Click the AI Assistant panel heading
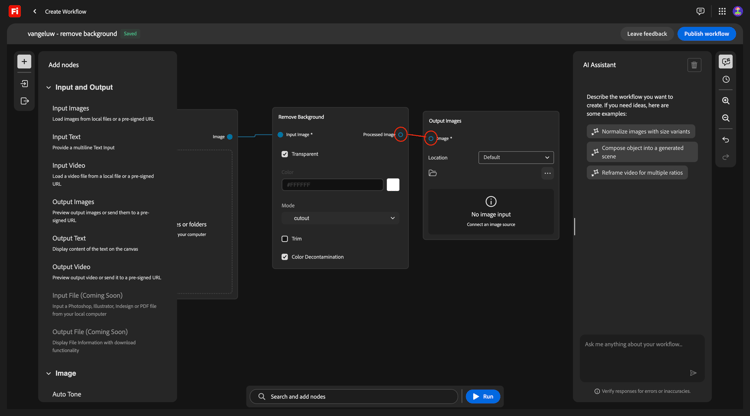 pos(599,65)
